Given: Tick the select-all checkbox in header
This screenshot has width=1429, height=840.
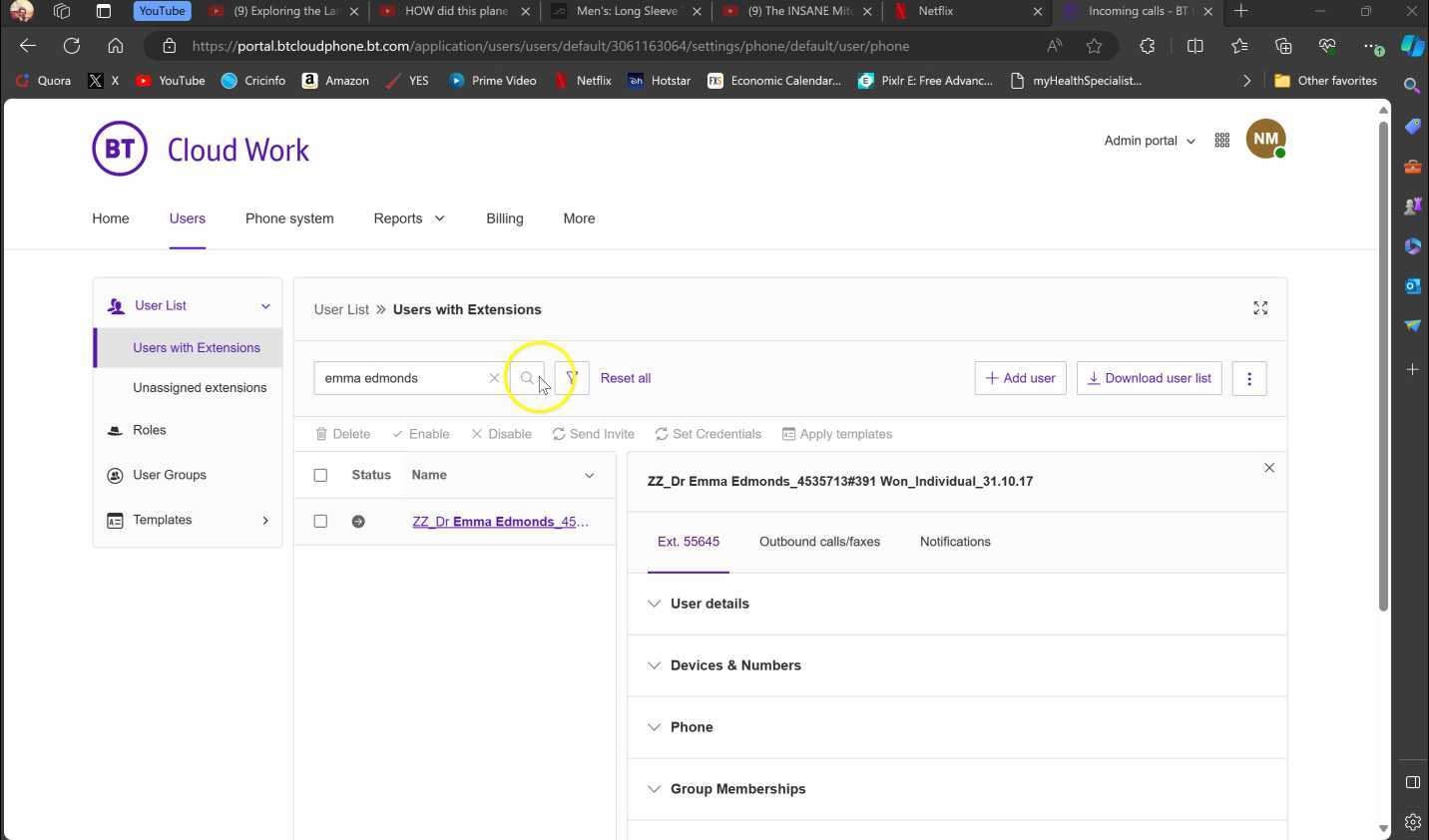Looking at the screenshot, I should pos(320,475).
